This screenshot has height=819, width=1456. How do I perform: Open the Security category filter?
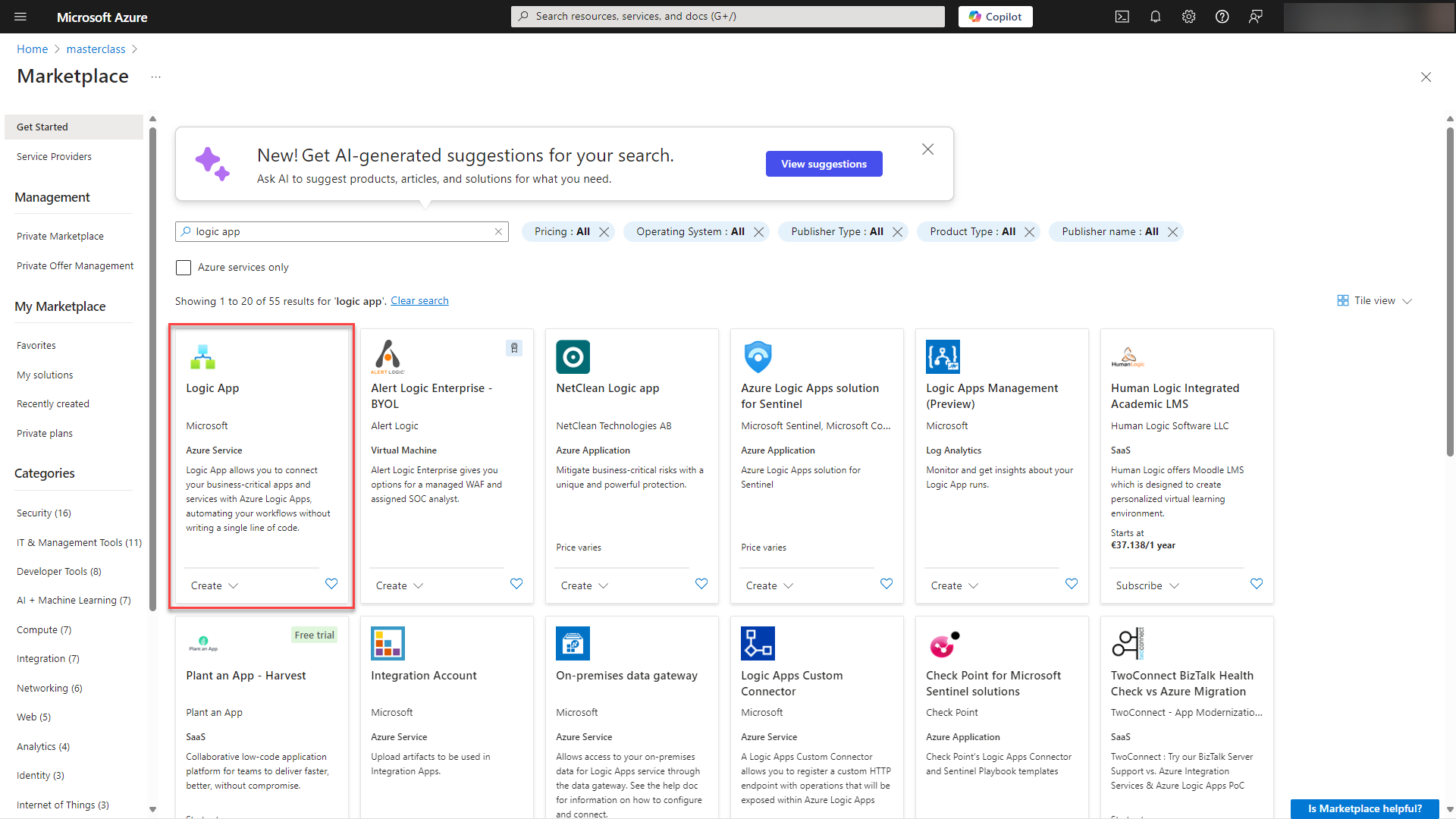43,513
